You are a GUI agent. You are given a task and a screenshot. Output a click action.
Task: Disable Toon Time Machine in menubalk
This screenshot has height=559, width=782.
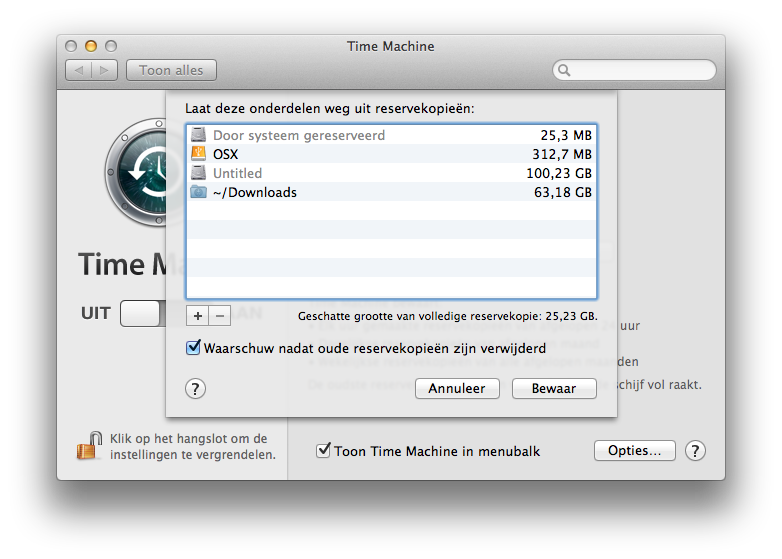point(323,451)
